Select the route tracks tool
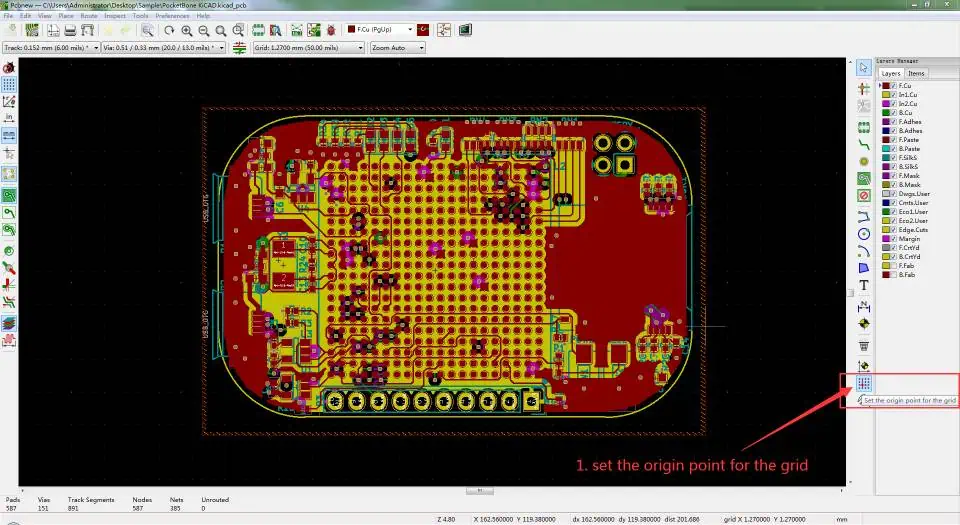The image size is (960, 525). point(864,145)
